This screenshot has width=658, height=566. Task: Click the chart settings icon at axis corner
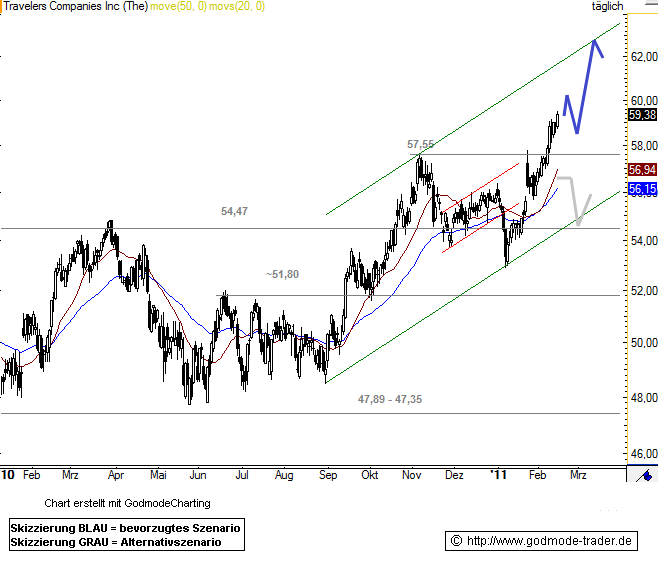pyautogui.click(x=642, y=476)
